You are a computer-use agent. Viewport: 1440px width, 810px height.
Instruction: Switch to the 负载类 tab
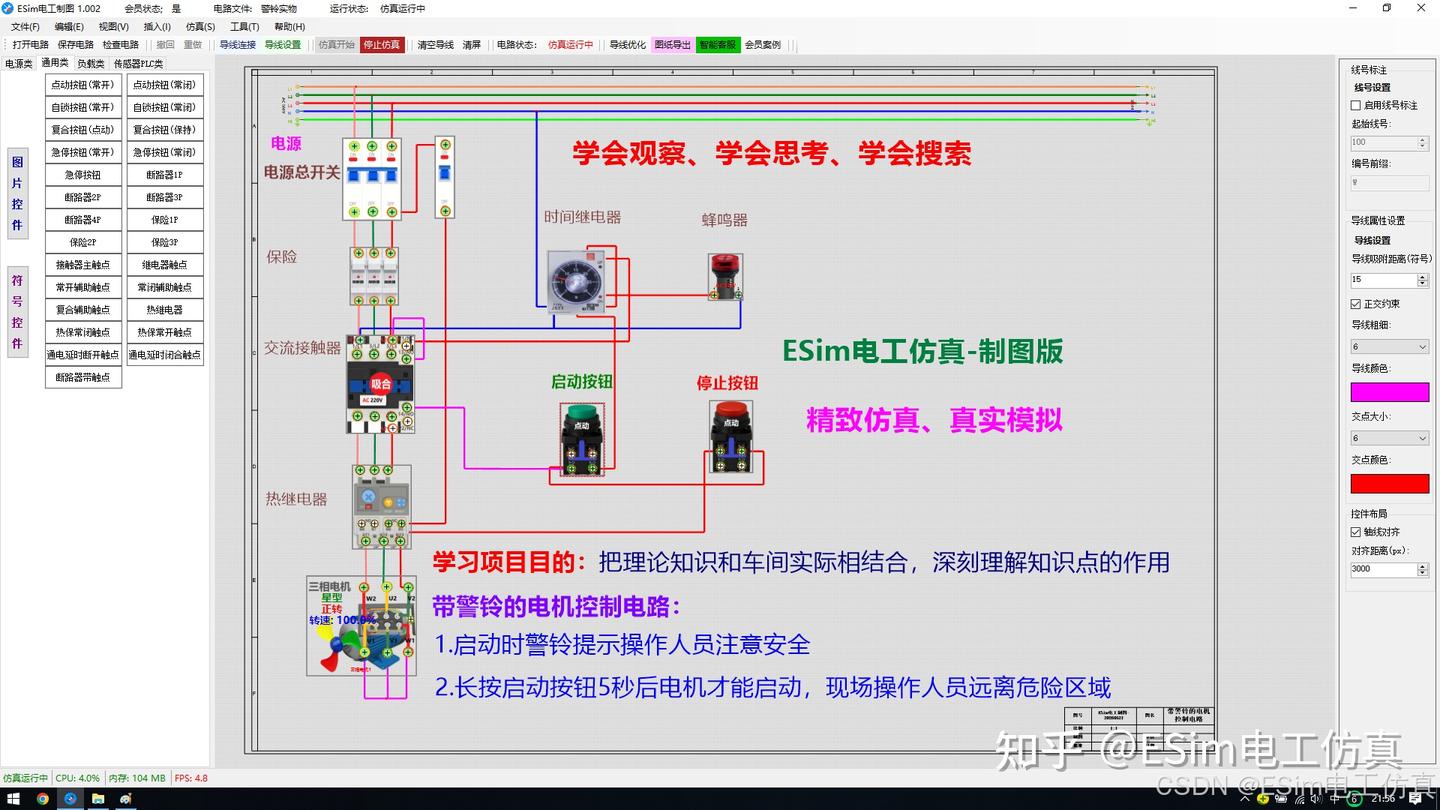pos(91,64)
